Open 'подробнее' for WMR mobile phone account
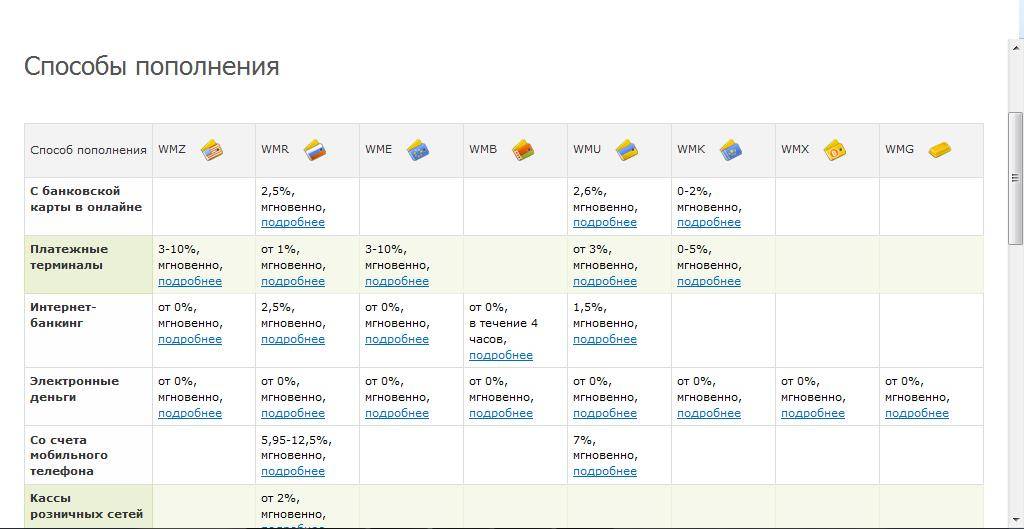Screen dimensions: 1024x529 pos(293,471)
